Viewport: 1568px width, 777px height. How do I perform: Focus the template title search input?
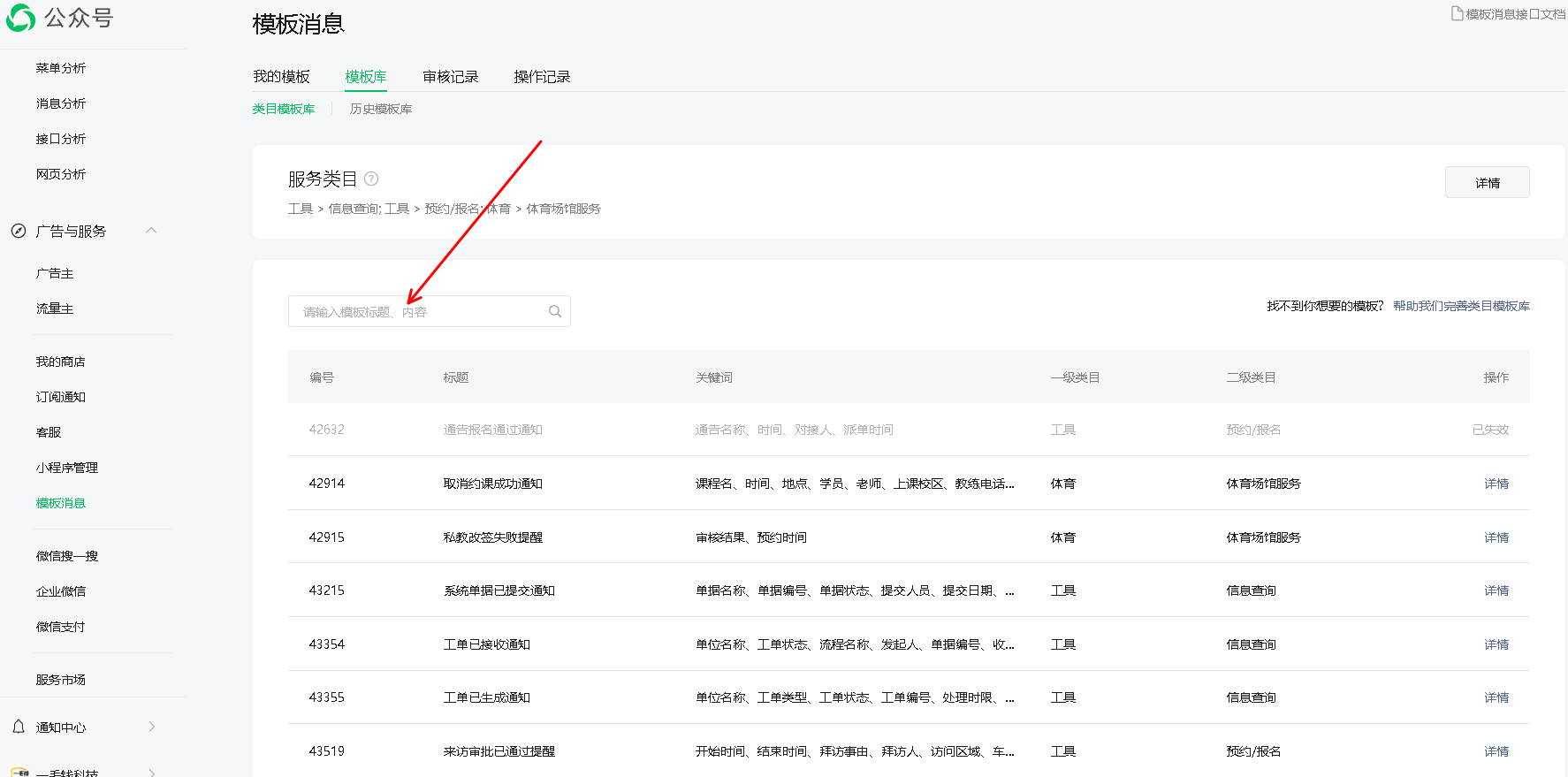[x=430, y=311]
